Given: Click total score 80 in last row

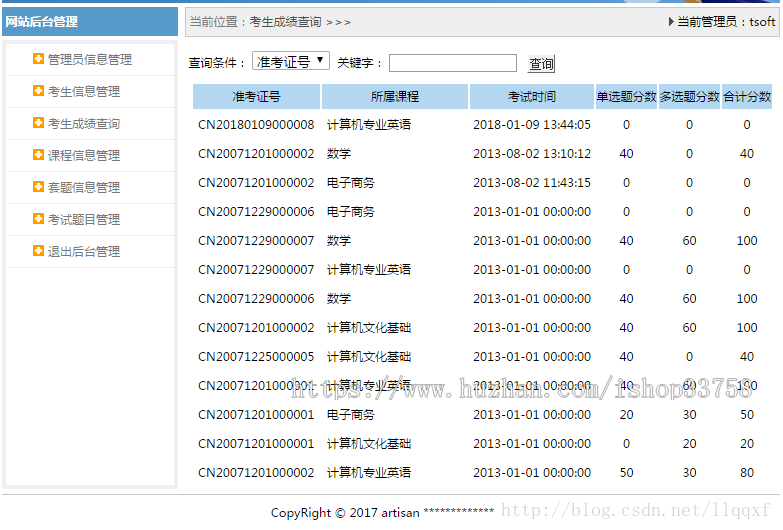Looking at the screenshot, I should (x=747, y=473).
